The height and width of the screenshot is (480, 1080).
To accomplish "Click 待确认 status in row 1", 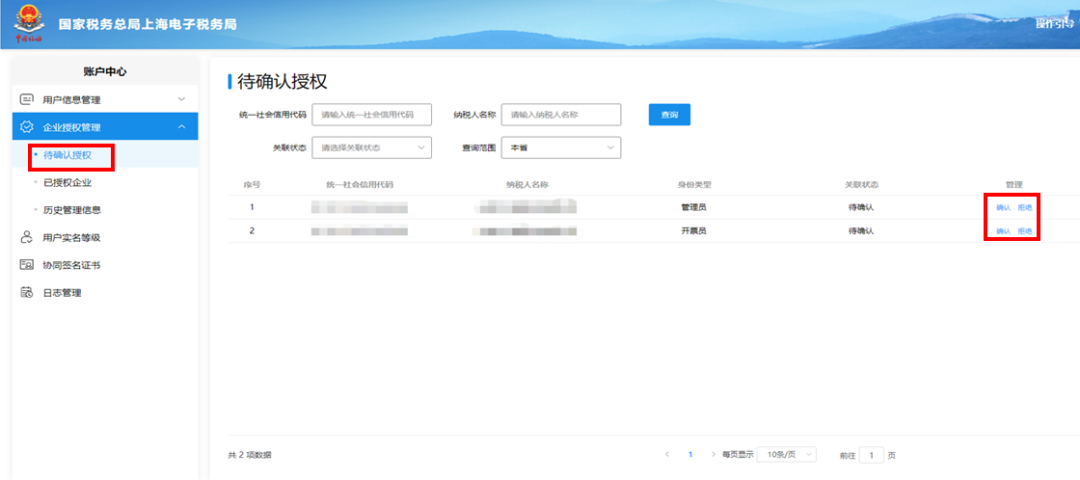I will [861, 207].
